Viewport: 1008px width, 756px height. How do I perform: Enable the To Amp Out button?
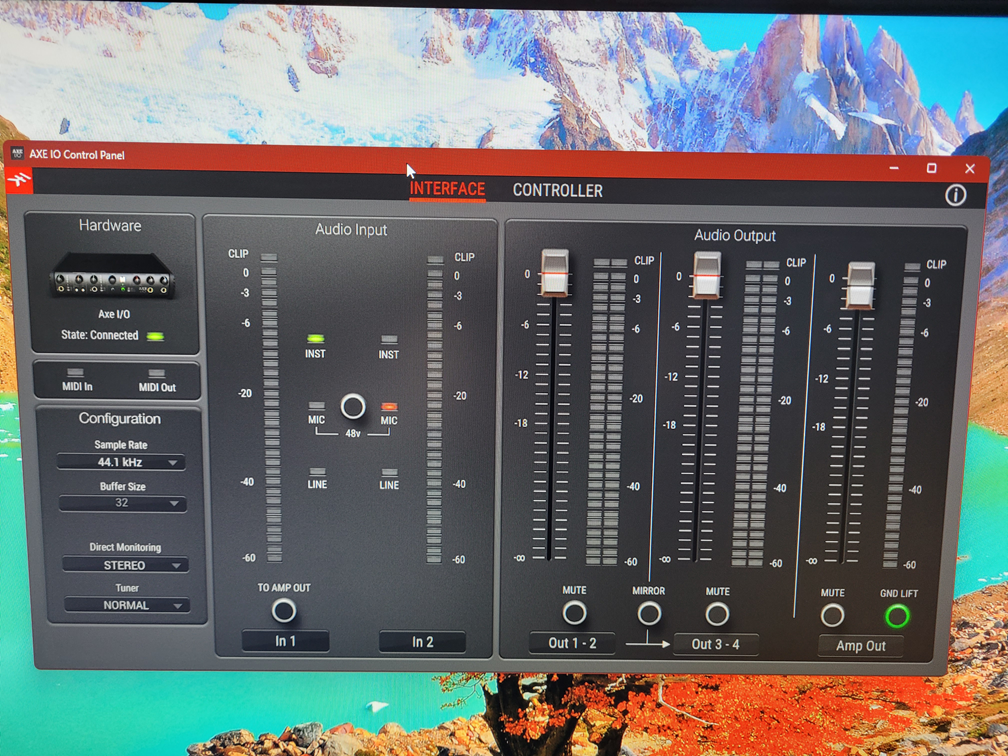284,610
